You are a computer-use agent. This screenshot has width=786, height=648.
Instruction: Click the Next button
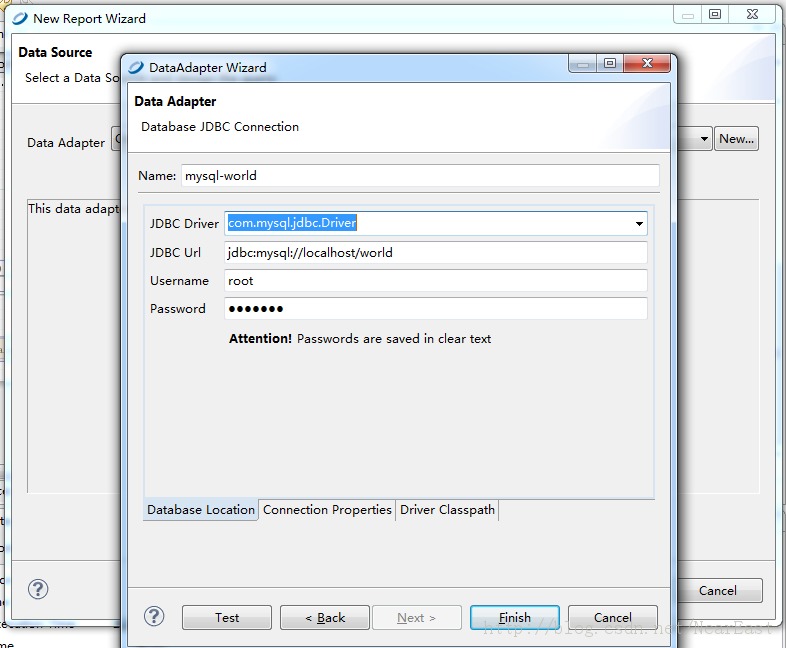point(417,617)
